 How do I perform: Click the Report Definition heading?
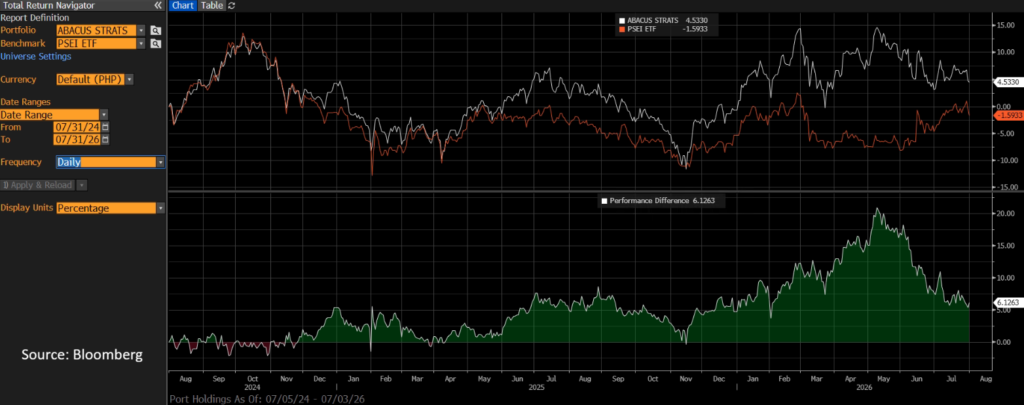coord(34,18)
